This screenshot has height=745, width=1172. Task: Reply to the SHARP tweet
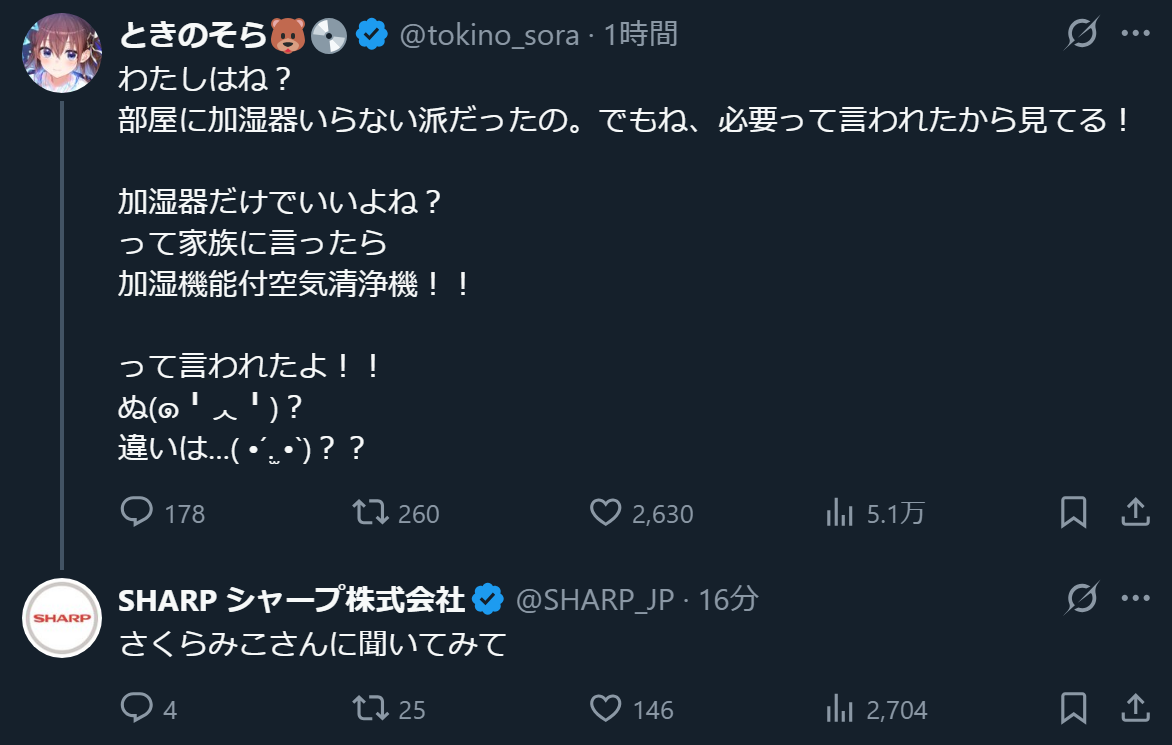[135, 709]
